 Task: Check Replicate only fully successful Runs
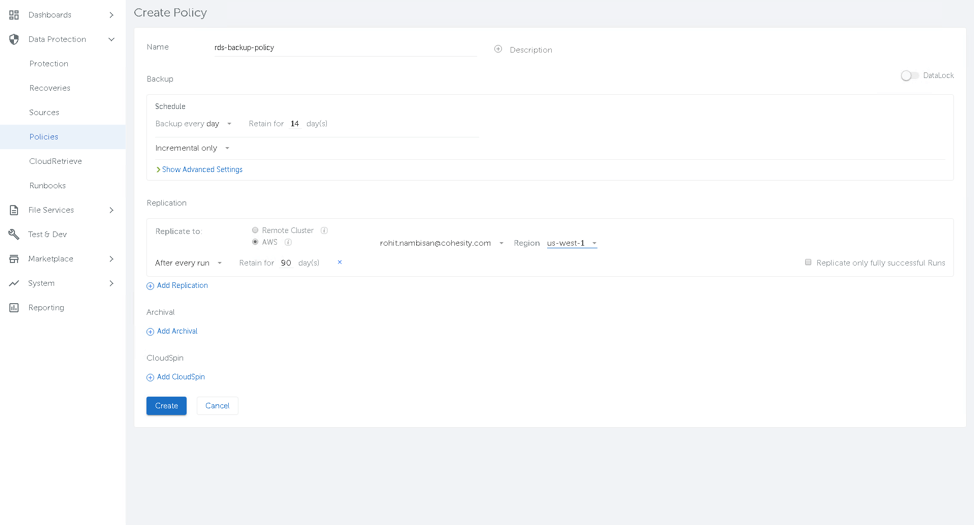(808, 263)
